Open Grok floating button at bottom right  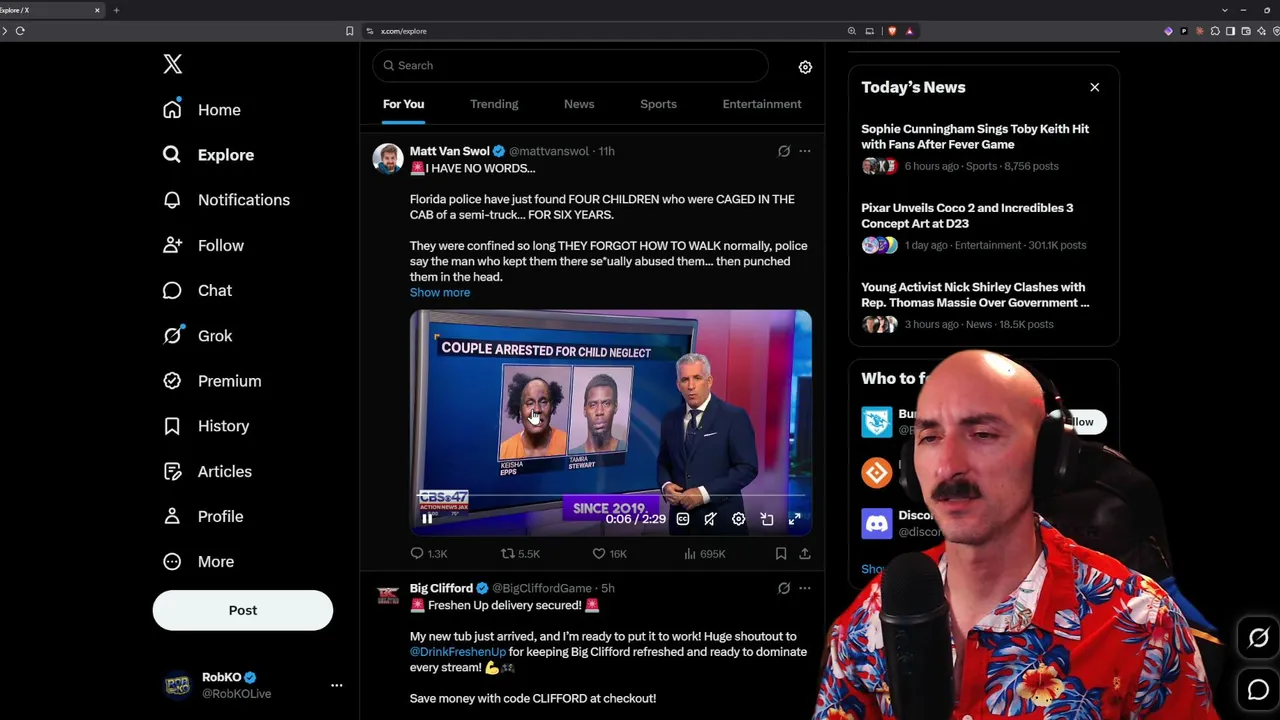pos(1258,637)
